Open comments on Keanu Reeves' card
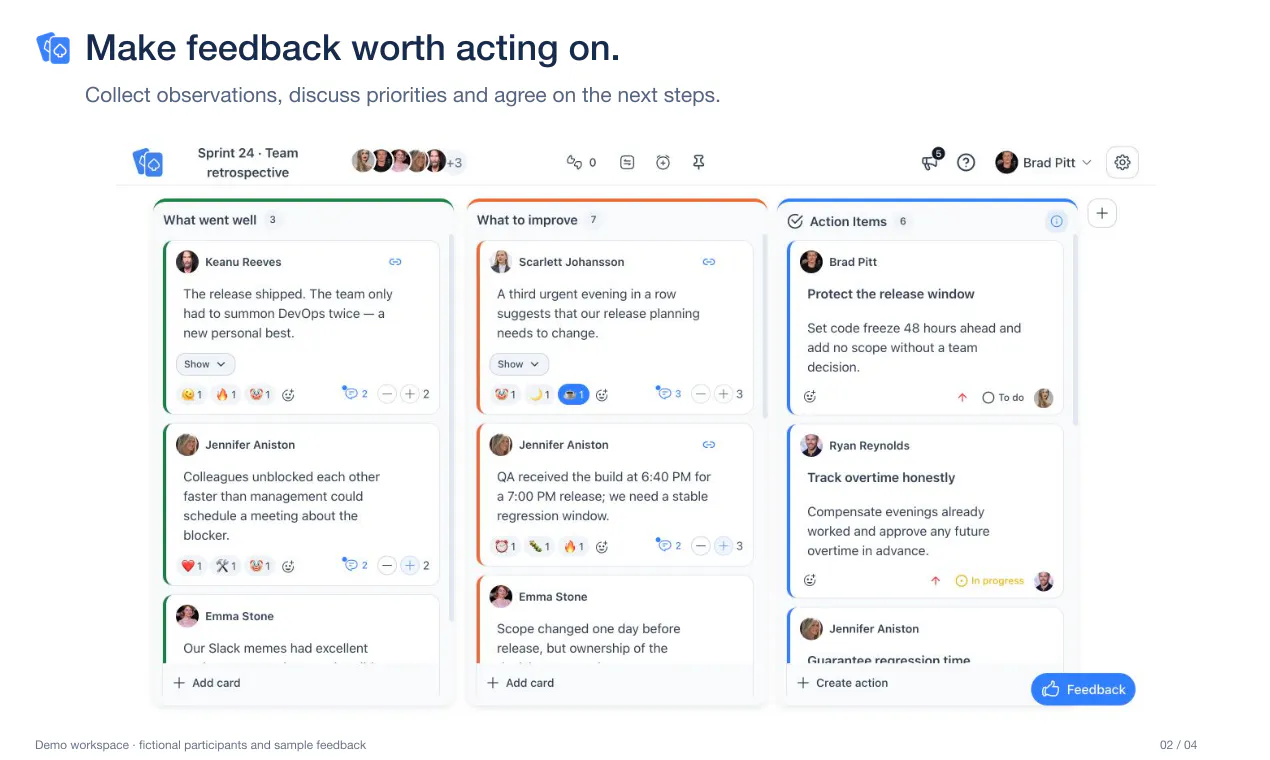The height and width of the screenshot is (760, 1270). [x=356, y=394]
